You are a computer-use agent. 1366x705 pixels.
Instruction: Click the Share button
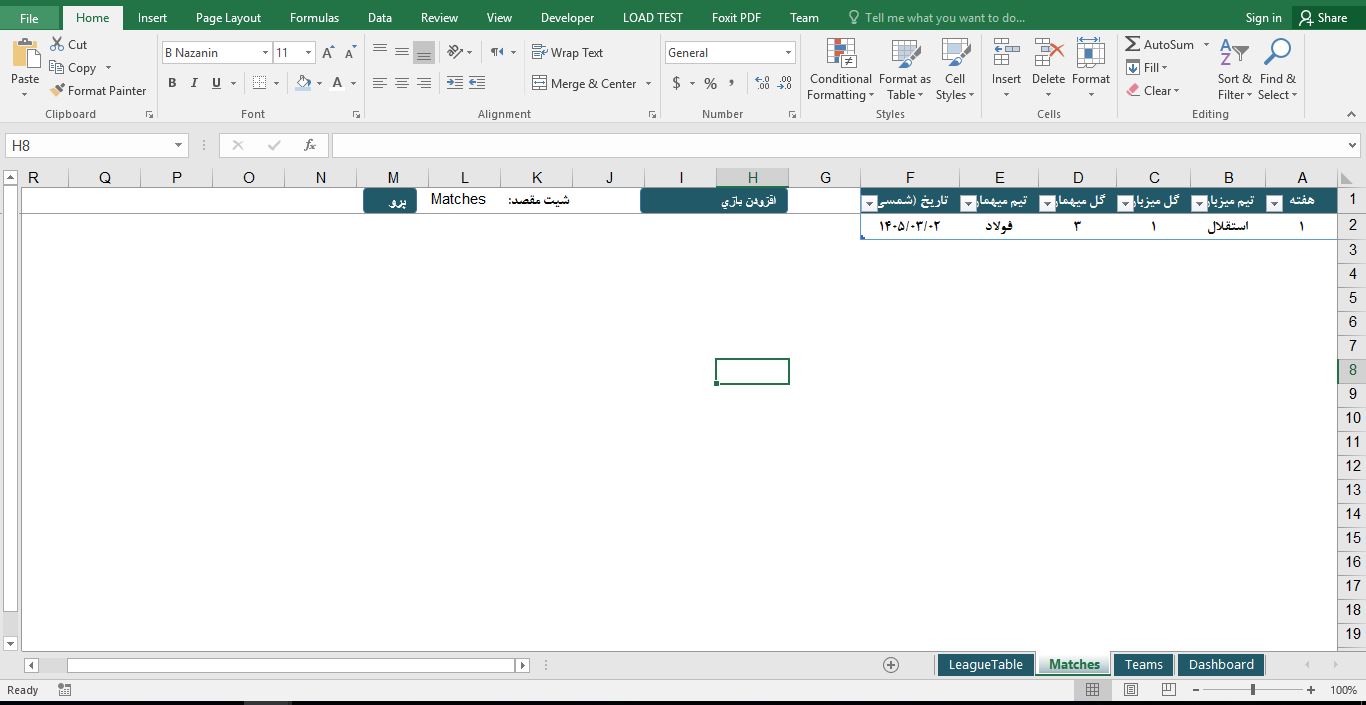click(1322, 17)
